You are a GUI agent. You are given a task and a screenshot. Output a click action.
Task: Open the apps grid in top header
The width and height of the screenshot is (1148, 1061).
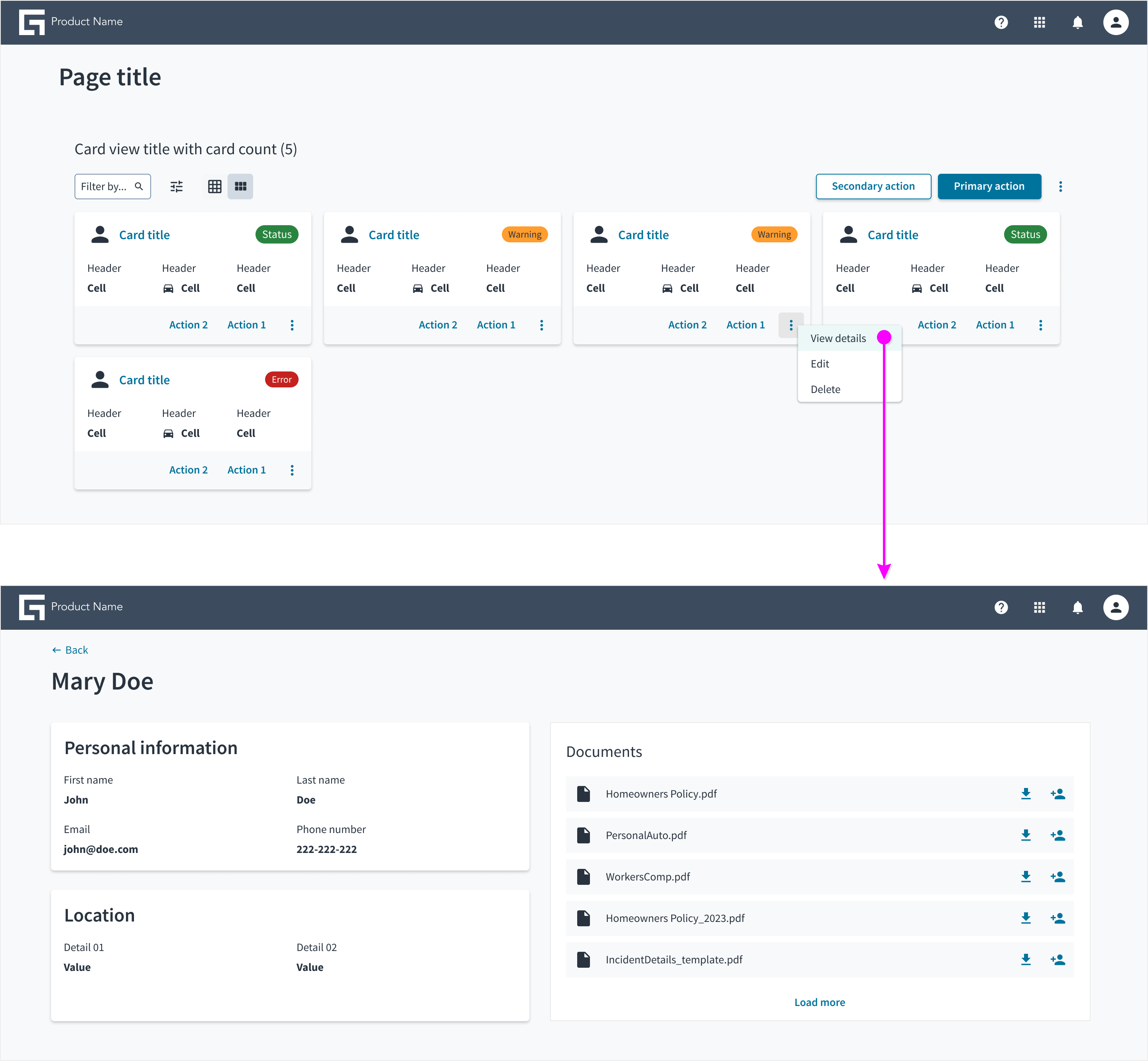tap(1039, 22)
